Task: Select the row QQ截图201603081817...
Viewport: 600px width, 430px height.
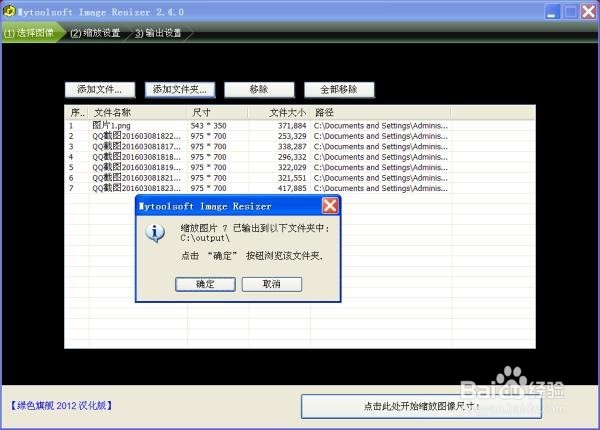Action: (300, 147)
